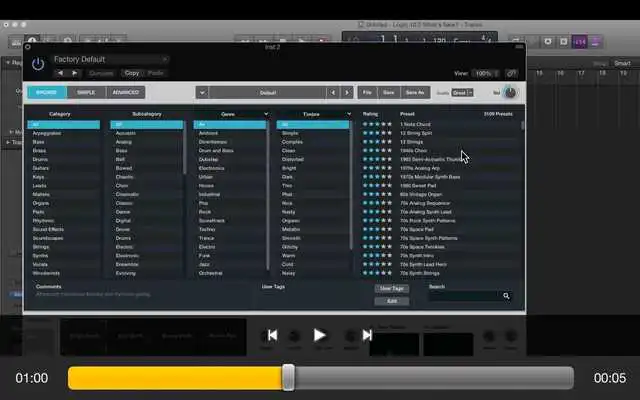Open the Factory Default settings menu
Viewport: 640px width, 400px height.
[x=111, y=60]
